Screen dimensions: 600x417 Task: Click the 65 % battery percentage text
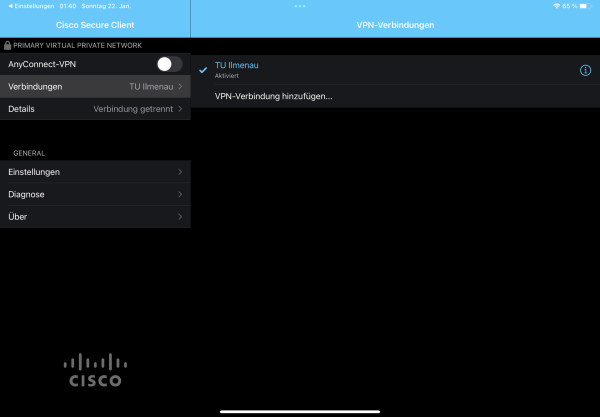pyautogui.click(x=570, y=6)
